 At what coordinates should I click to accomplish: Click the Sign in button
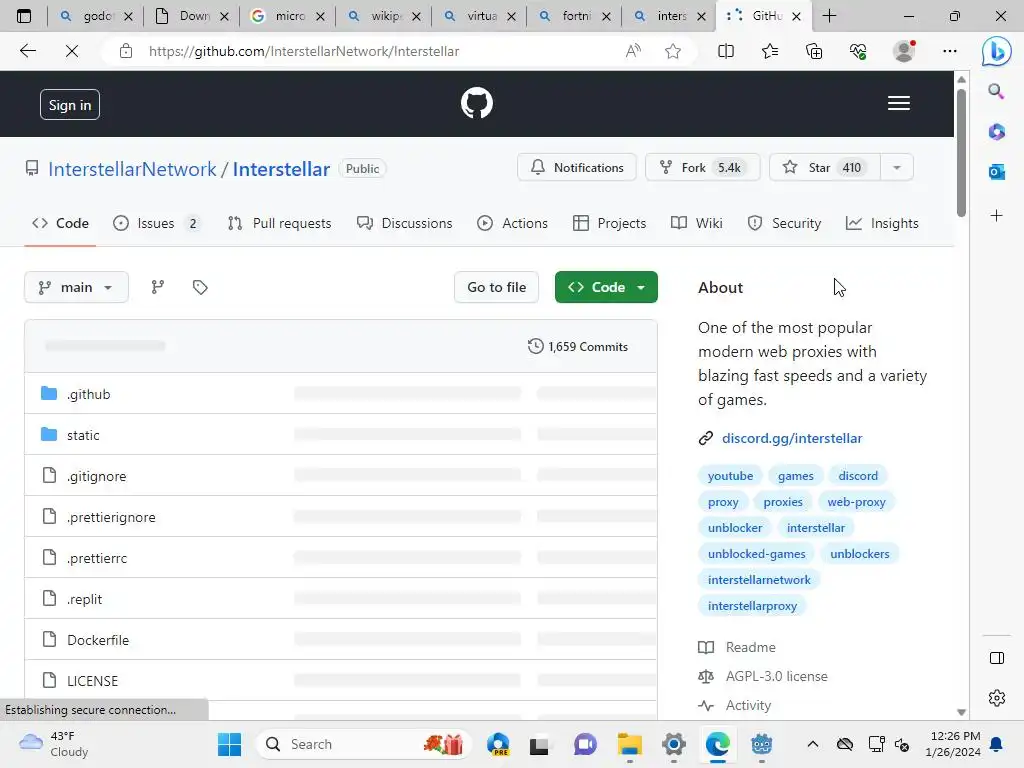(x=70, y=104)
